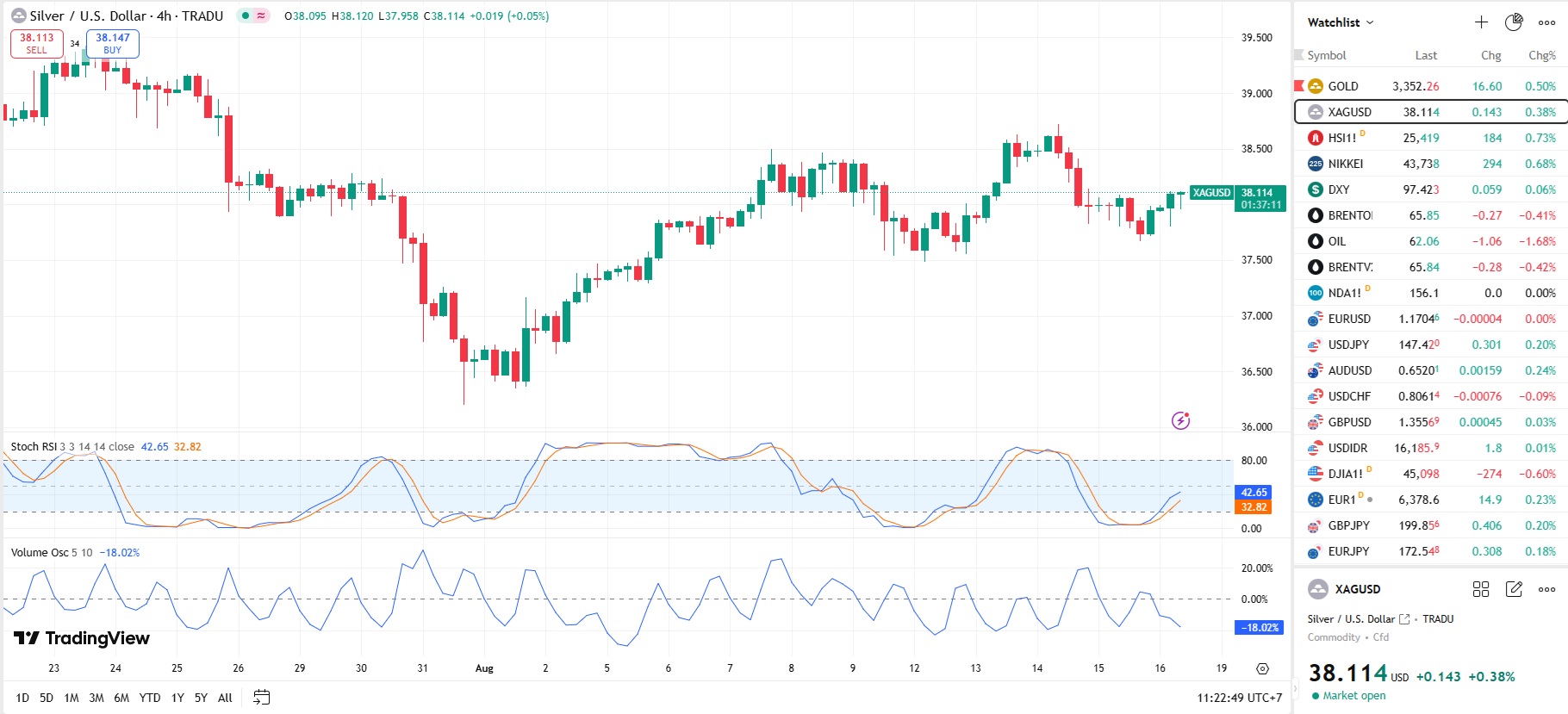Image resolution: width=1568 pixels, height=714 pixels.
Task: Select the 1M time range
Action: pyautogui.click(x=72, y=698)
